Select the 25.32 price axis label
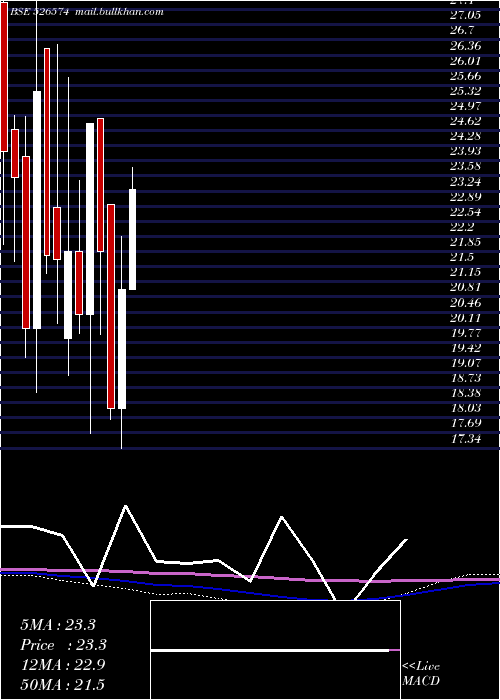 coord(466,91)
